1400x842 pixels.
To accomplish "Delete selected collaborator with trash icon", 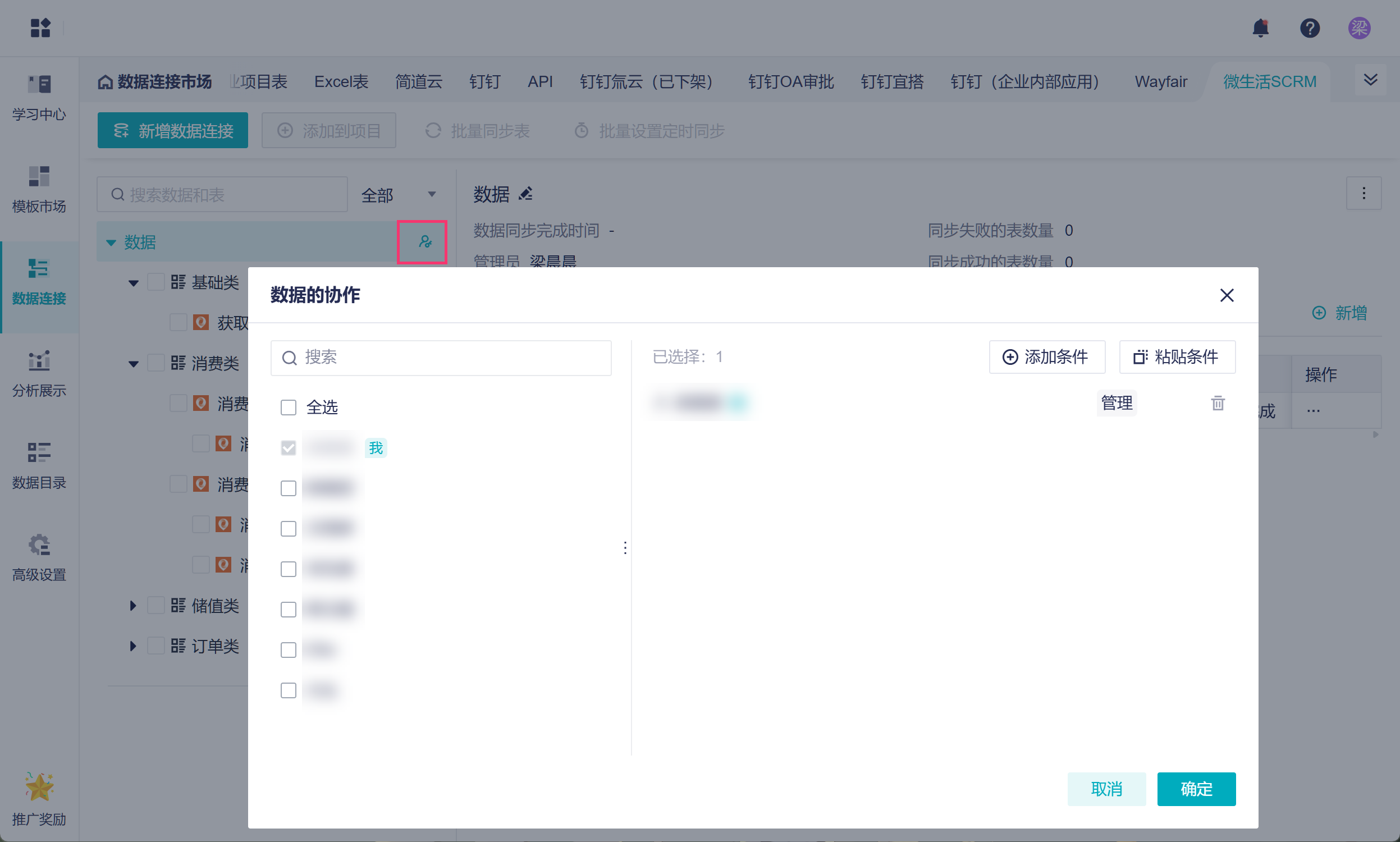I will tap(1218, 403).
